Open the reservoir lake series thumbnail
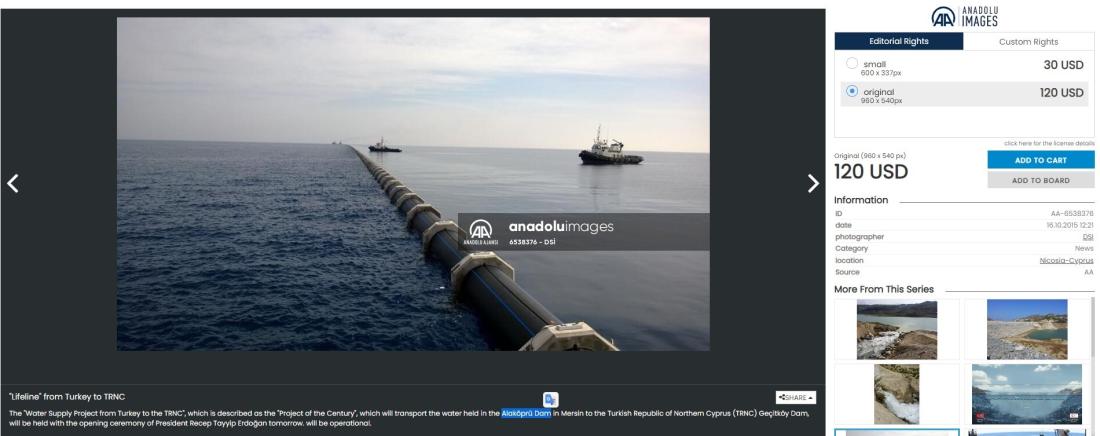1100x436 pixels. (897, 328)
